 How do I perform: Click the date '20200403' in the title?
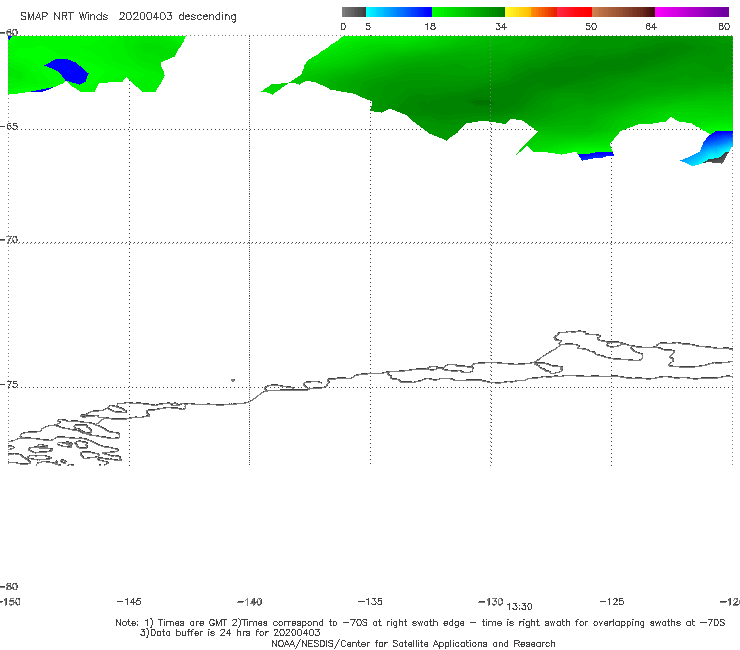click(x=145, y=17)
